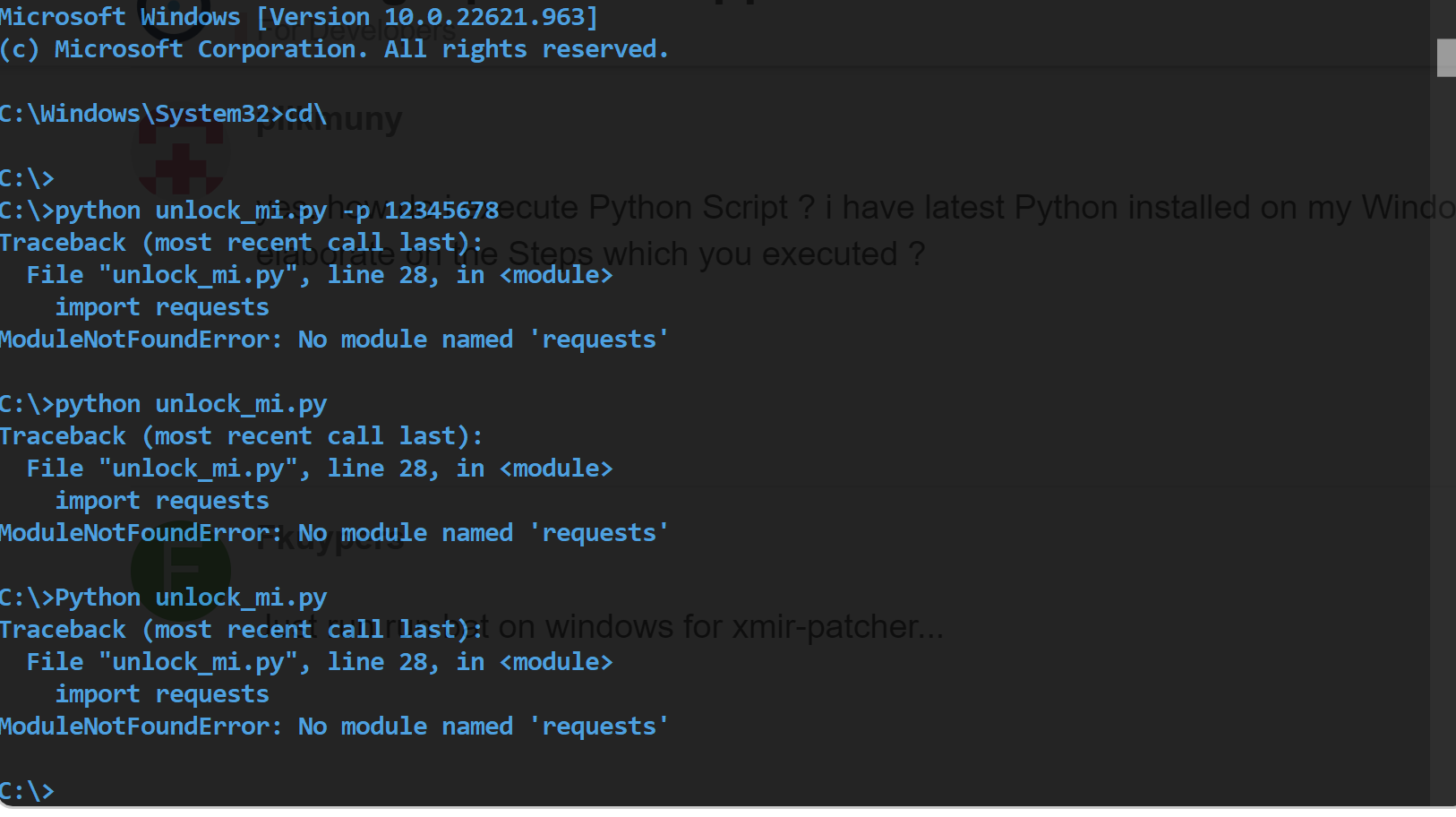Click the 12345678 password argument

(x=441, y=211)
